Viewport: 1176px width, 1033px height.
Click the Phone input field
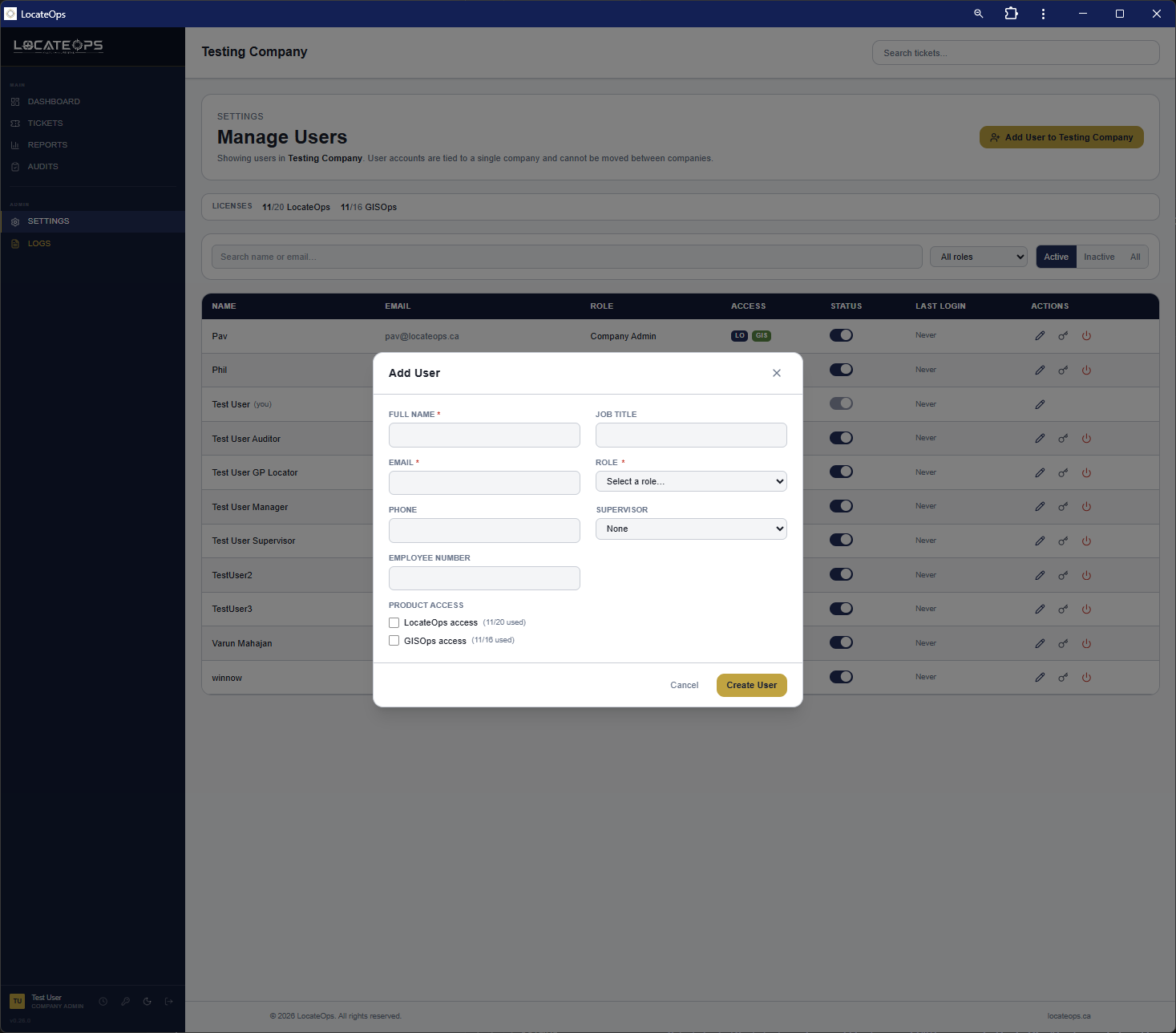(x=484, y=530)
